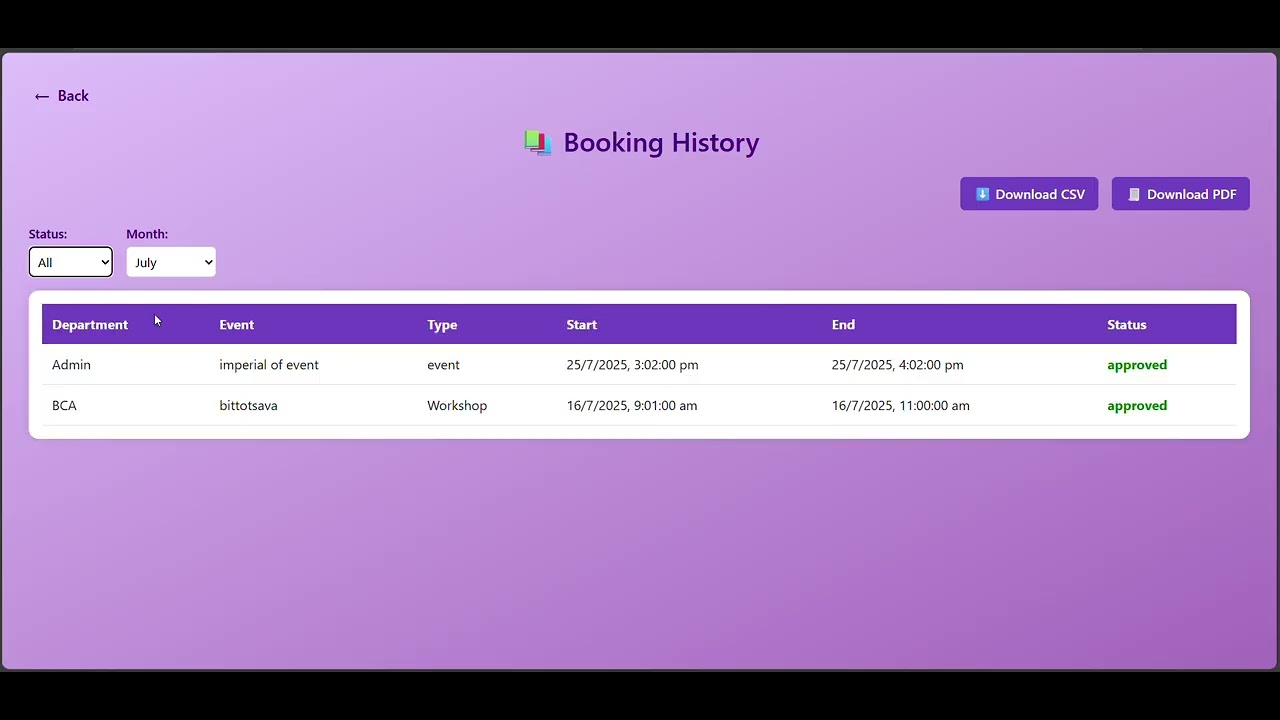Click the 'Status:' filter label
Screen dimensions: 1280x720
tap(48, 234)
